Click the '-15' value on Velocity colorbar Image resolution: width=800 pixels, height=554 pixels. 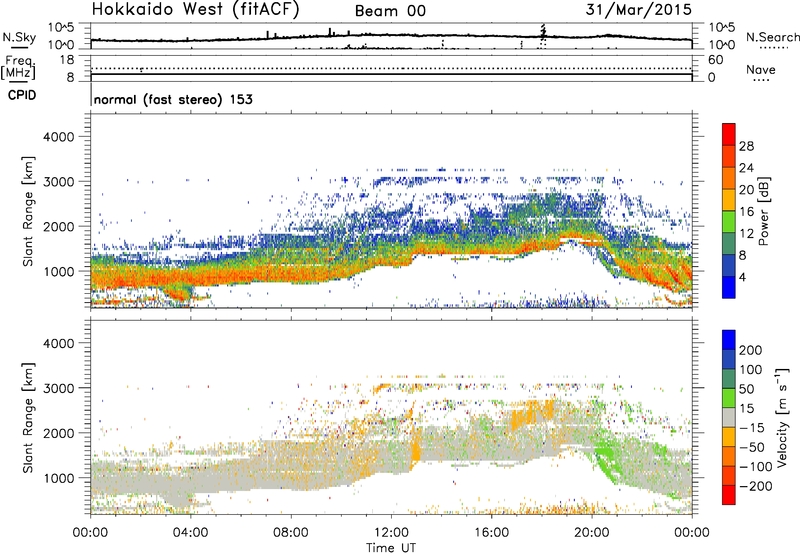[751, 428]
